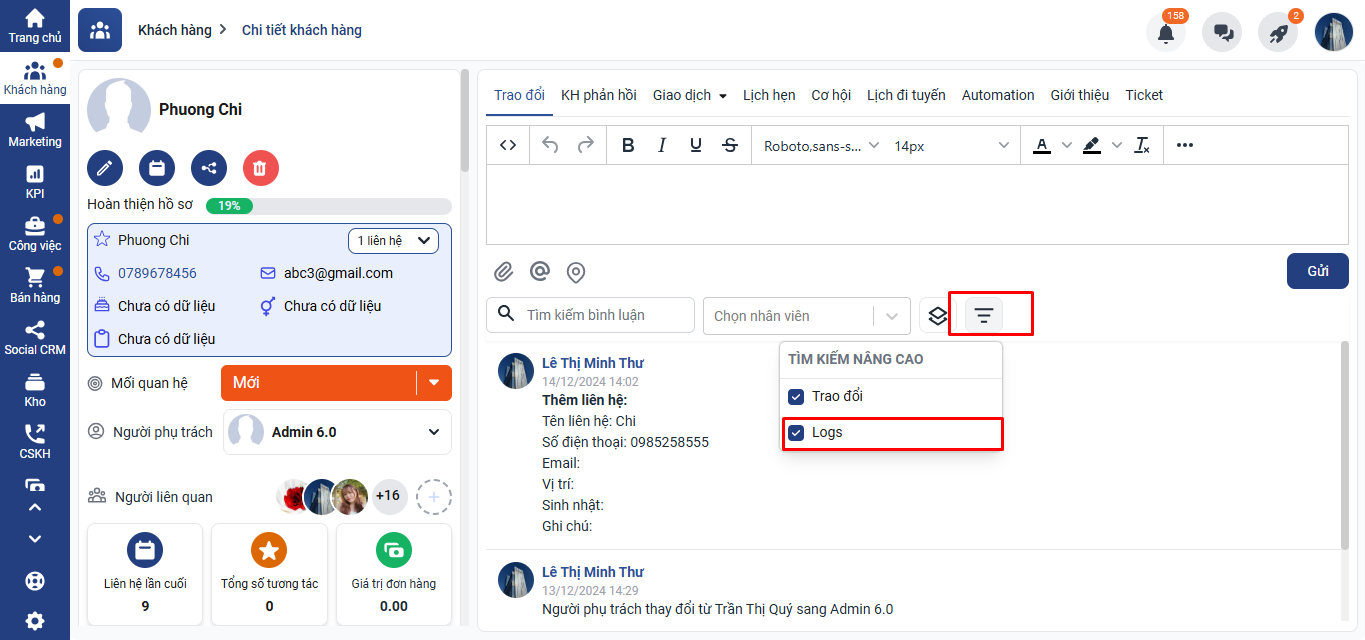The height and width of the screenshot is (640, 1365).
Task: Click the Khách hàng breadcrumb link
Action: (174, 30)
